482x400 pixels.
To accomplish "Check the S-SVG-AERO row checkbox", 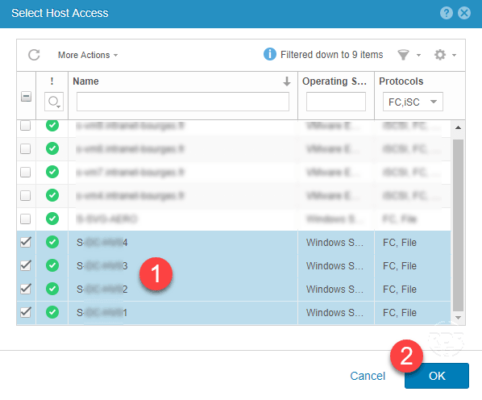I will 26,219.
